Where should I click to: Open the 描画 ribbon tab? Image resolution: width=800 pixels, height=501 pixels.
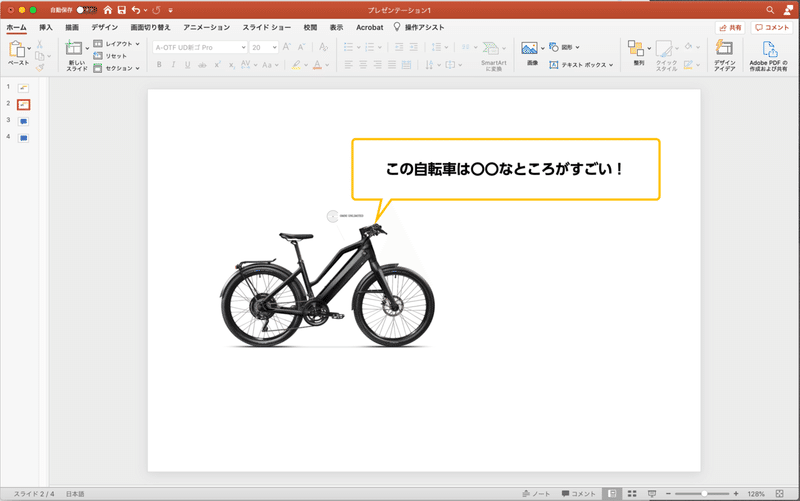coord(72,28)
